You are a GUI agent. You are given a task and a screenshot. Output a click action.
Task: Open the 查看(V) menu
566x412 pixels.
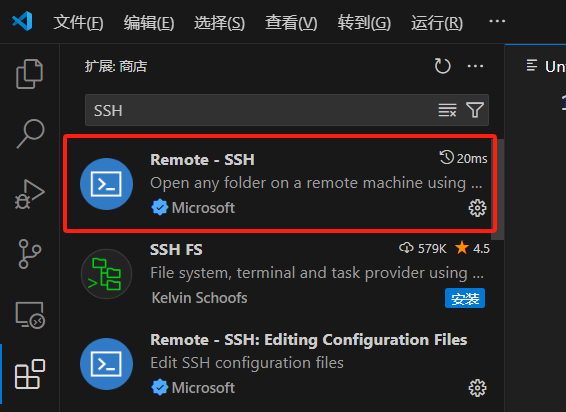pos(291,23)
